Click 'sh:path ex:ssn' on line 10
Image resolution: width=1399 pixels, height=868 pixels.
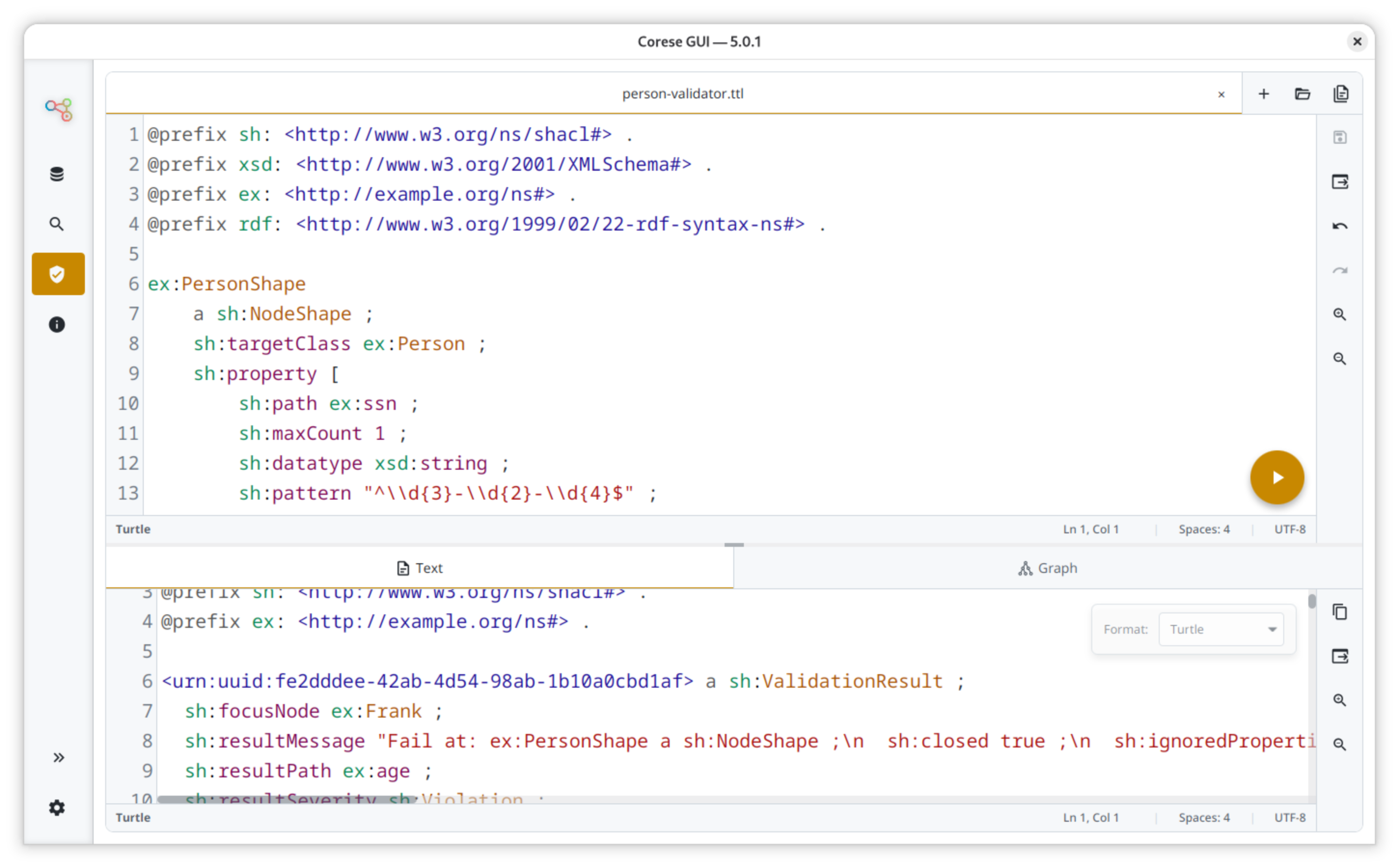coord(317,403)
